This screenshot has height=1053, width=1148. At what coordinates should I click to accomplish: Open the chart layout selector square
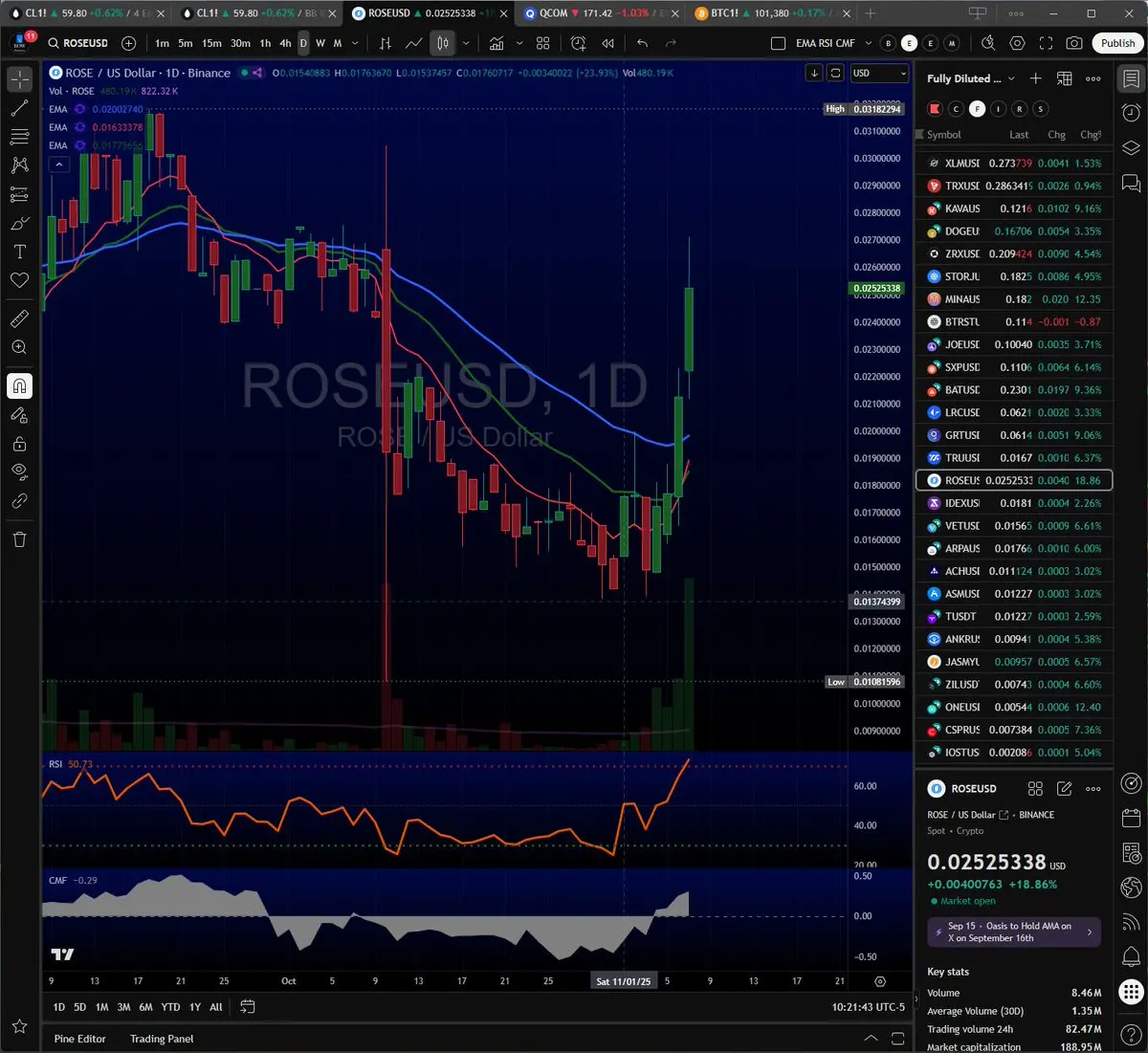pos(778,43)
